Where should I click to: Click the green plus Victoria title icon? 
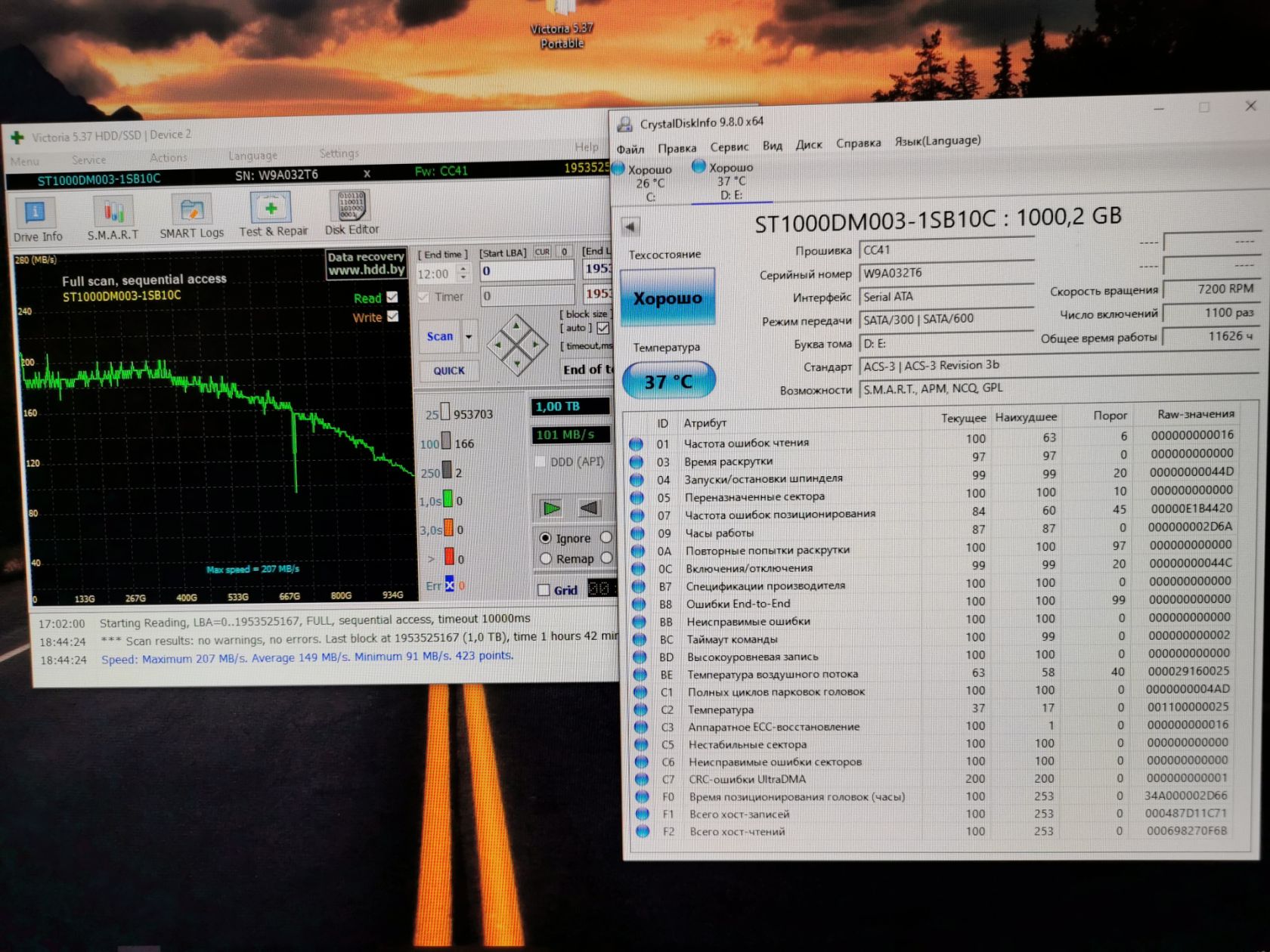[17, 138]
